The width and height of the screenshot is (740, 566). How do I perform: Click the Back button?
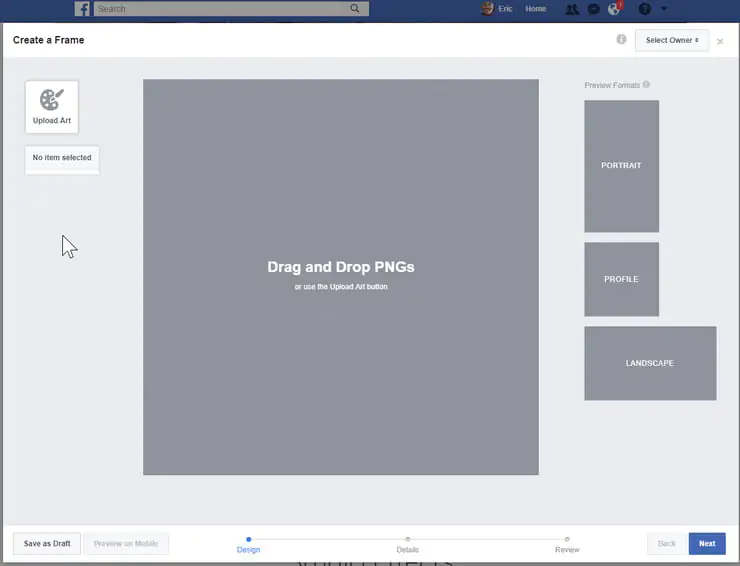(x=666, y=543)
